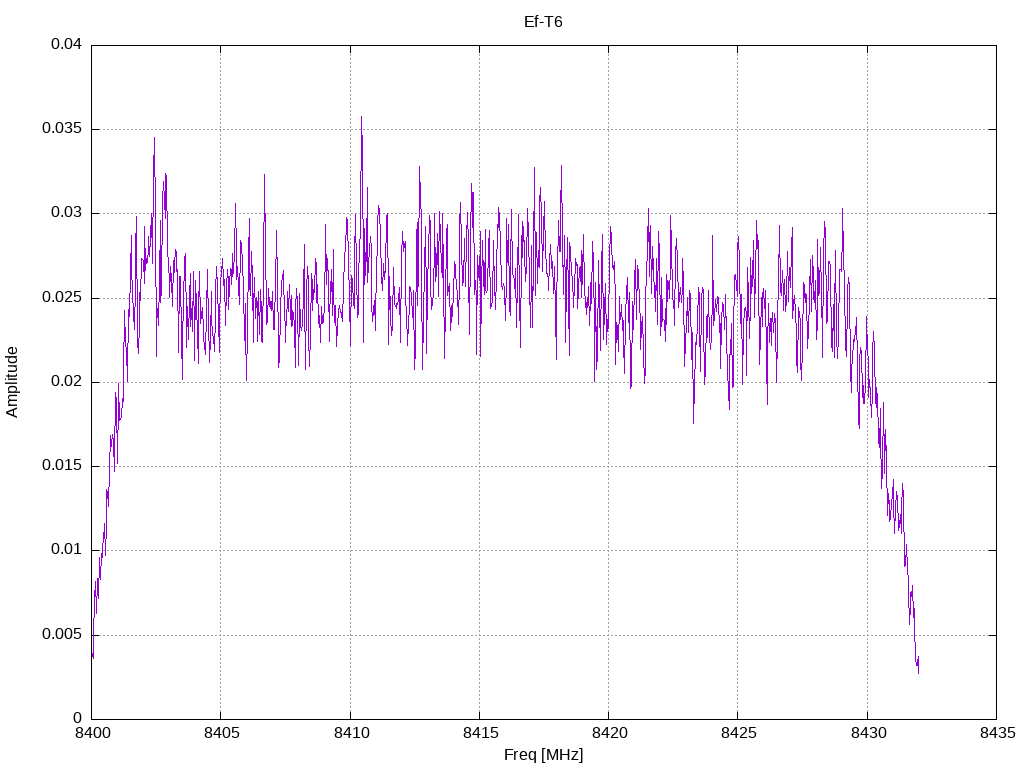Click the 0.04 y-axis tick label
The width and height of the screenshot is (1024, 768).
pyautogui.click(x=67, y=44)
